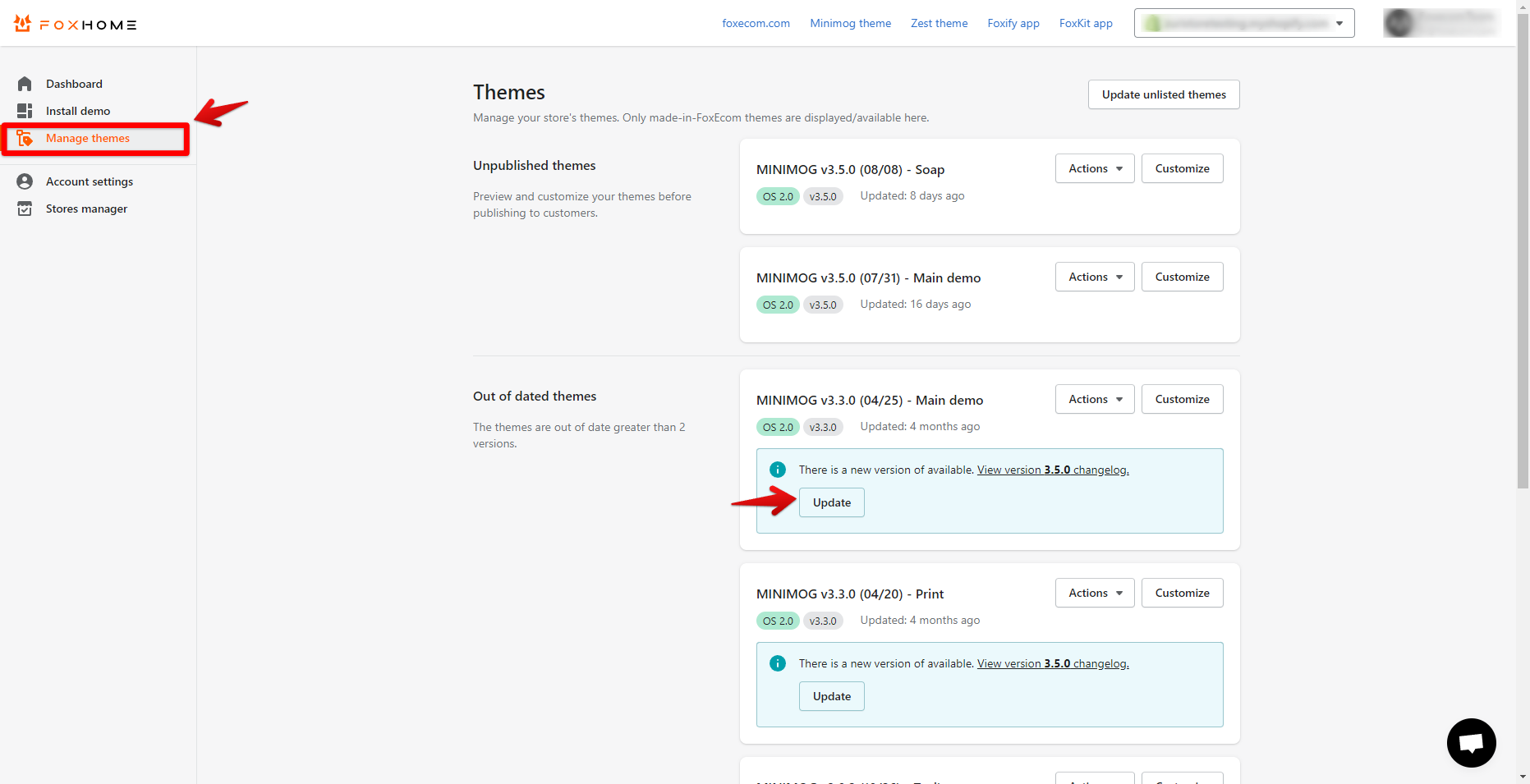Image resolution: width=1530 pixels, height=784 pixels.
Task: Click the user avatar in the header
Action: pyautogui.click(x=1399, y=23)
